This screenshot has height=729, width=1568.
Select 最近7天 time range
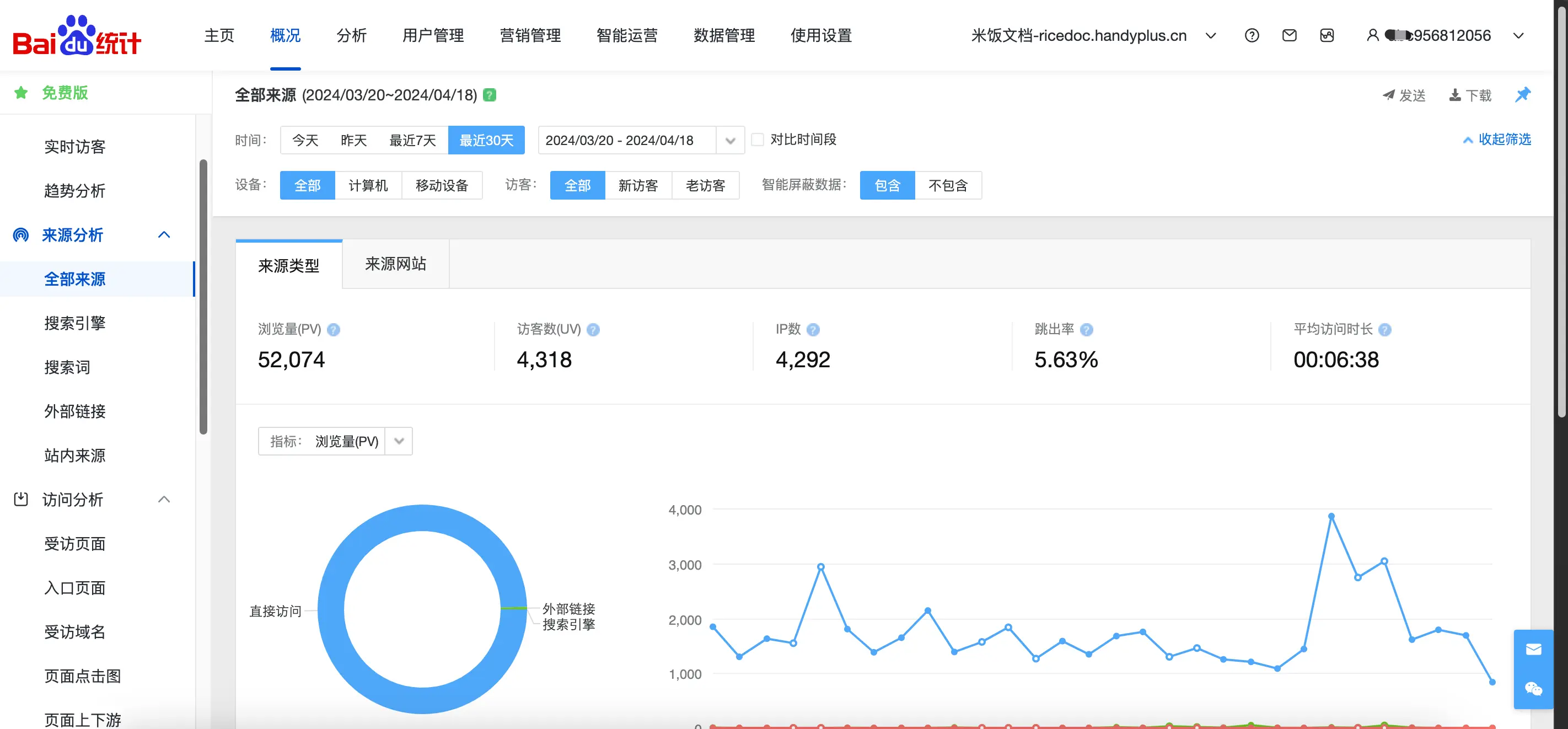coord(413,140)
